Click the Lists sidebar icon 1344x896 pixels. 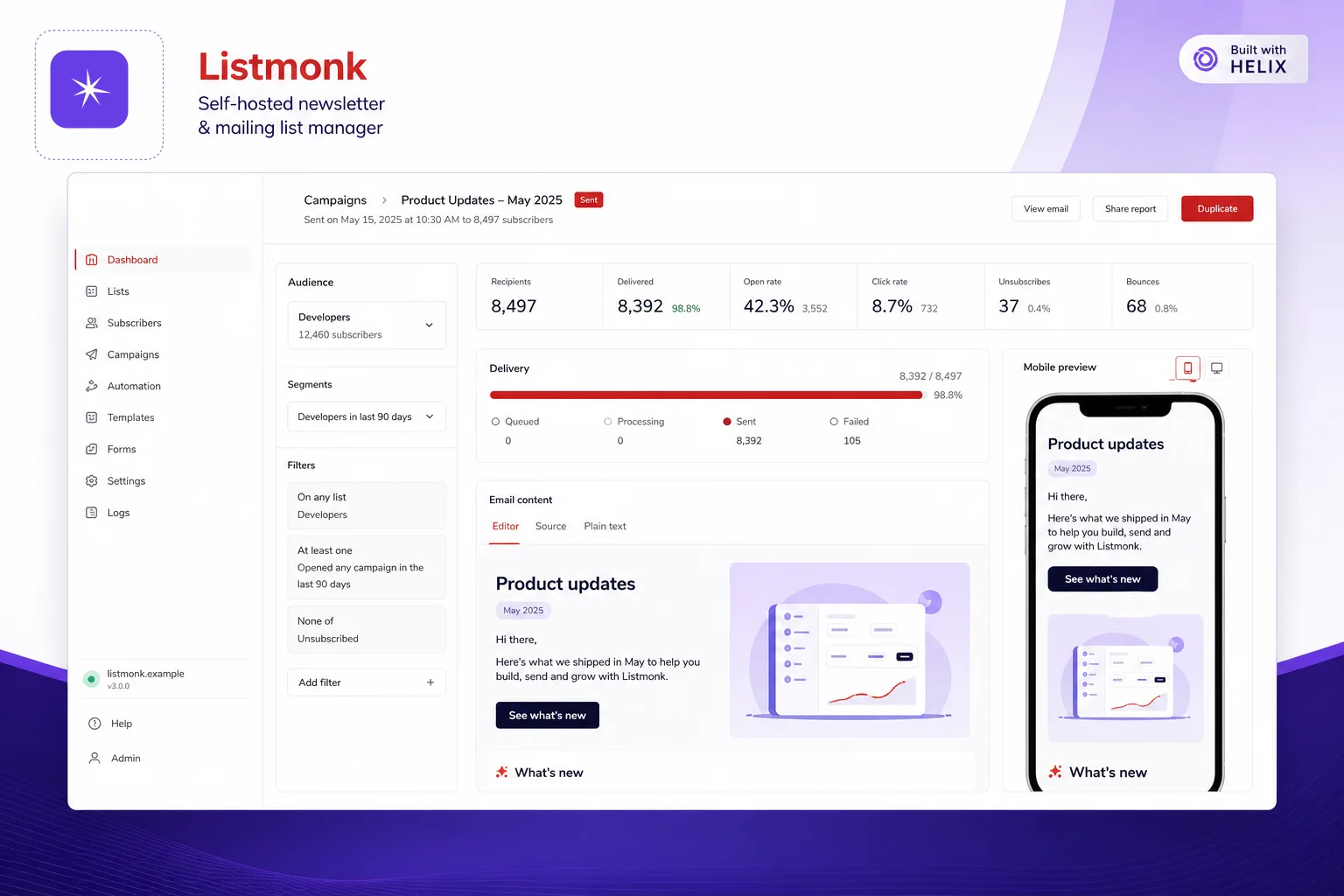pyautogui.click(x=92, y=291)
